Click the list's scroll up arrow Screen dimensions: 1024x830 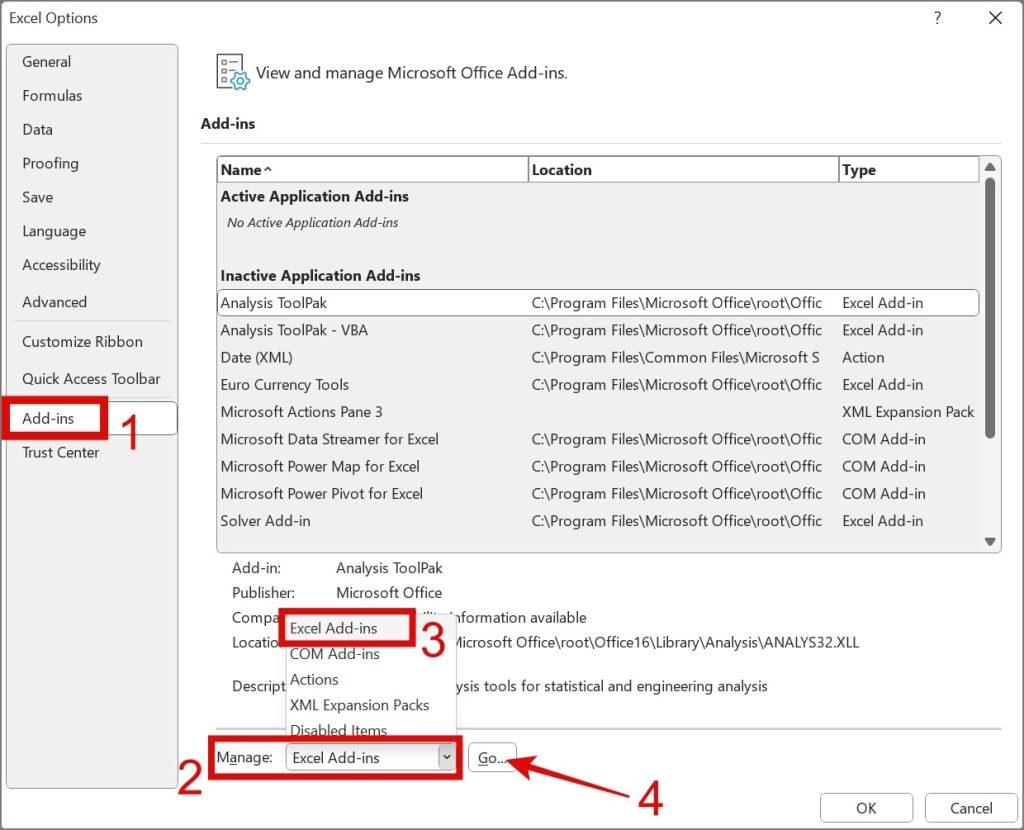(990, 167)
